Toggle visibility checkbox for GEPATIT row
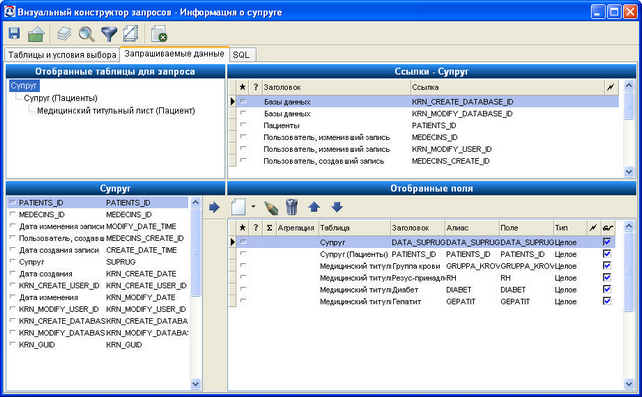Image resolution: width=642 pixels, height=397 pixels. pyautogui.click(x=607, y=301)
